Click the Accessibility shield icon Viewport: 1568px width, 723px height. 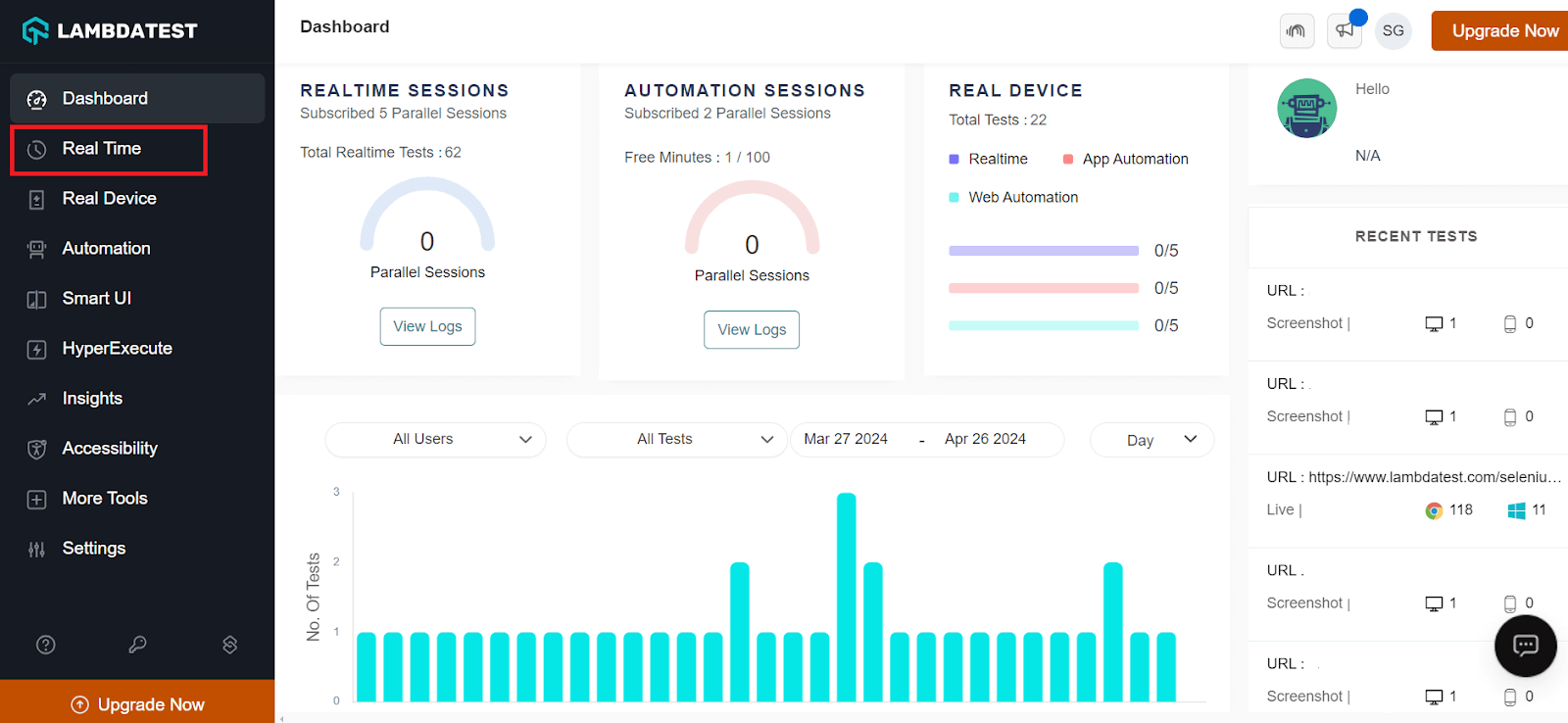coord(36,450)
